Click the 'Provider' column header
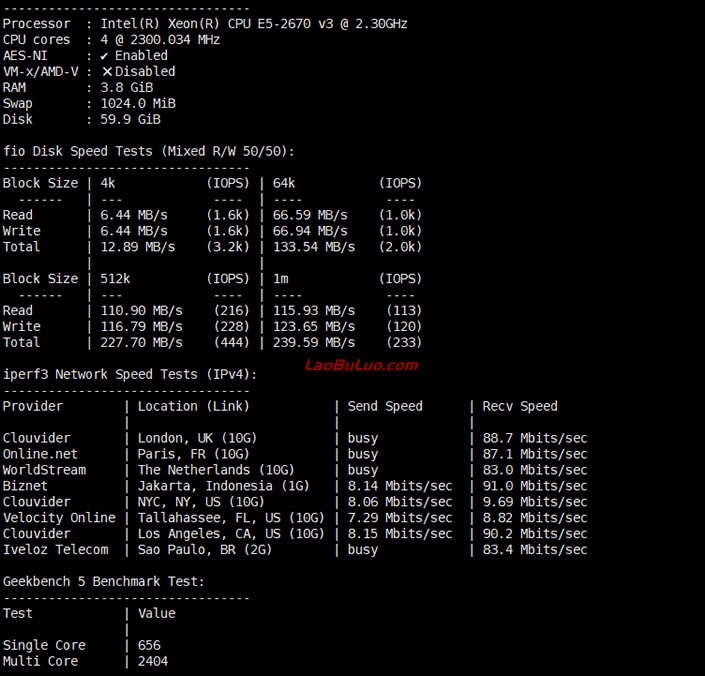 click(x=33, y=407)
